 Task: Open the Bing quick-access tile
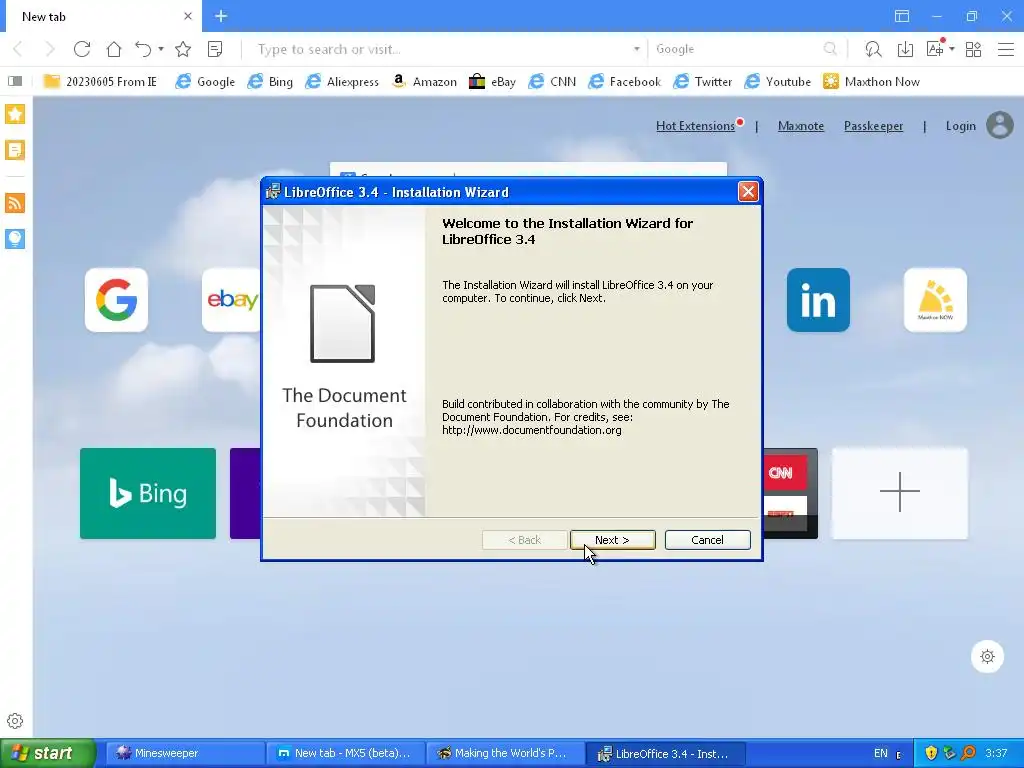click(148, 493)
